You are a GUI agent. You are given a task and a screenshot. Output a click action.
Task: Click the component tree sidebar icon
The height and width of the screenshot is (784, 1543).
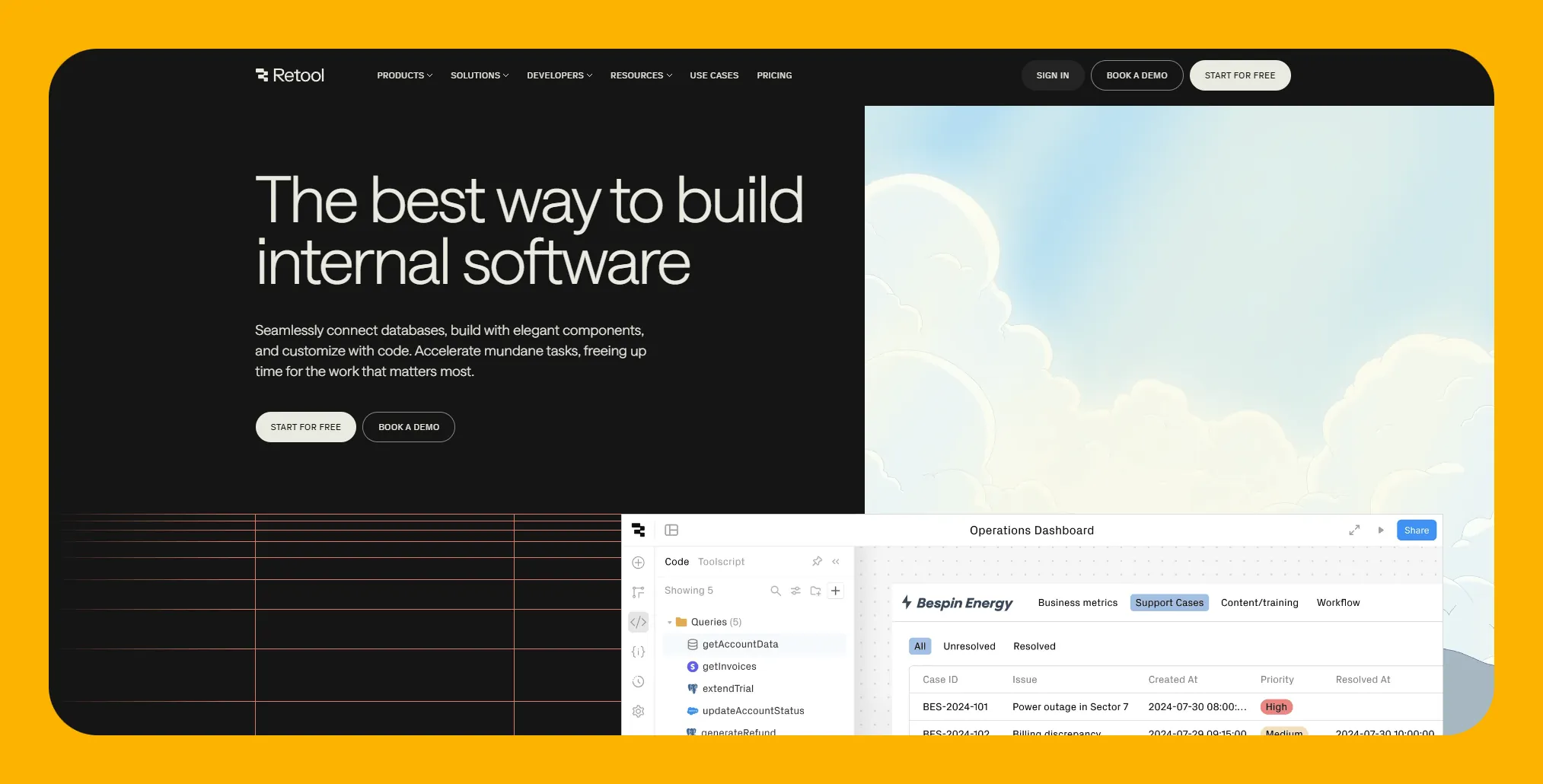click(x=638, y=592)
